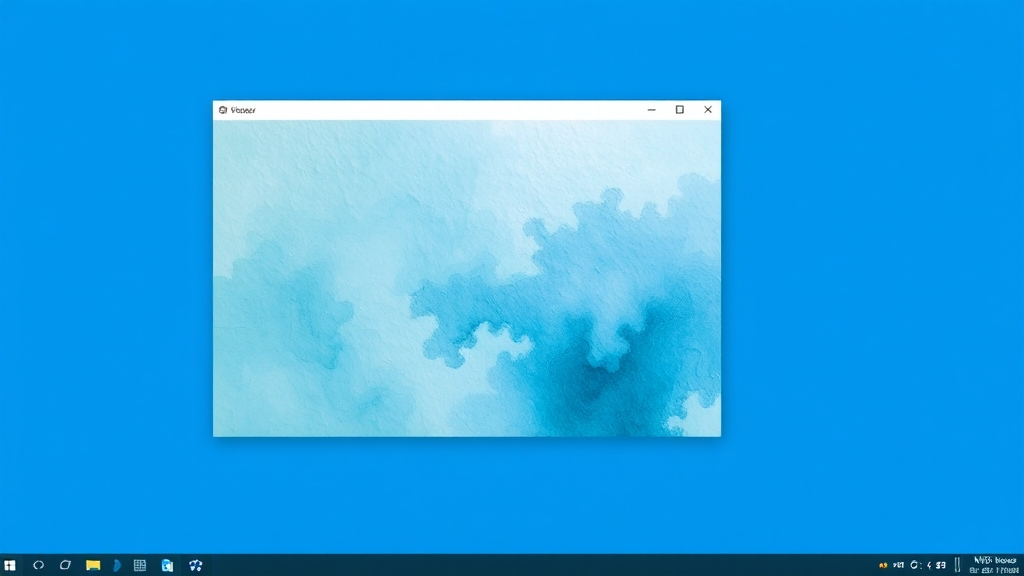Open the Windows Start menu
This screenshot has height=576, width=1024.
click(x=10, y=565)
